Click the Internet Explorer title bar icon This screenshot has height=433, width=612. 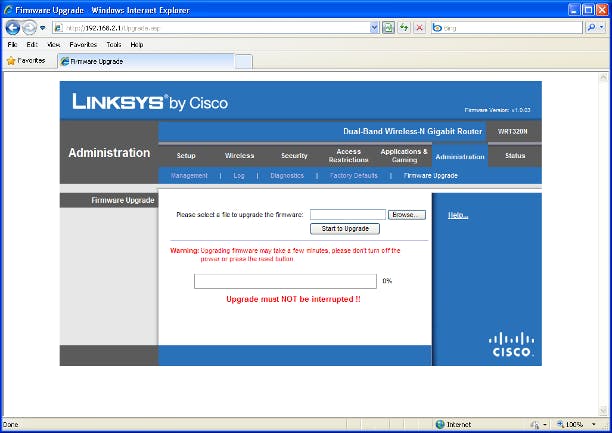coord(8,10)
